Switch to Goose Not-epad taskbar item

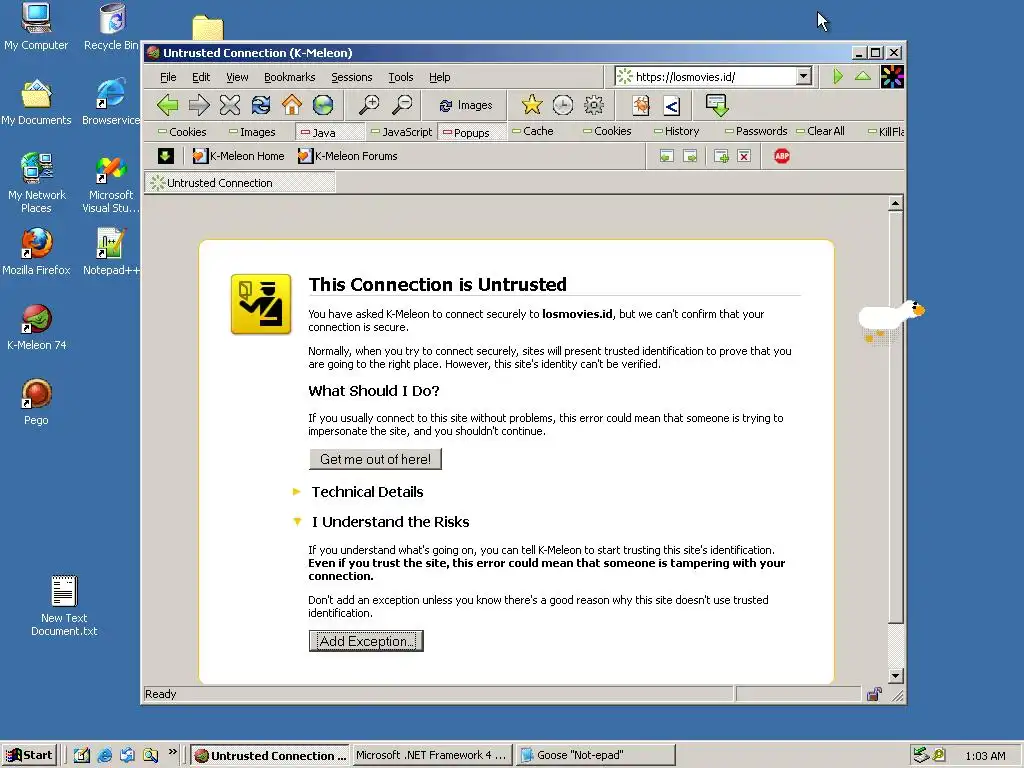coord(594,756)
